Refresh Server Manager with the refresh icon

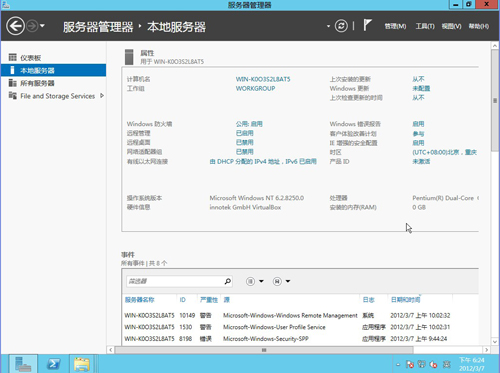point(341,26)
